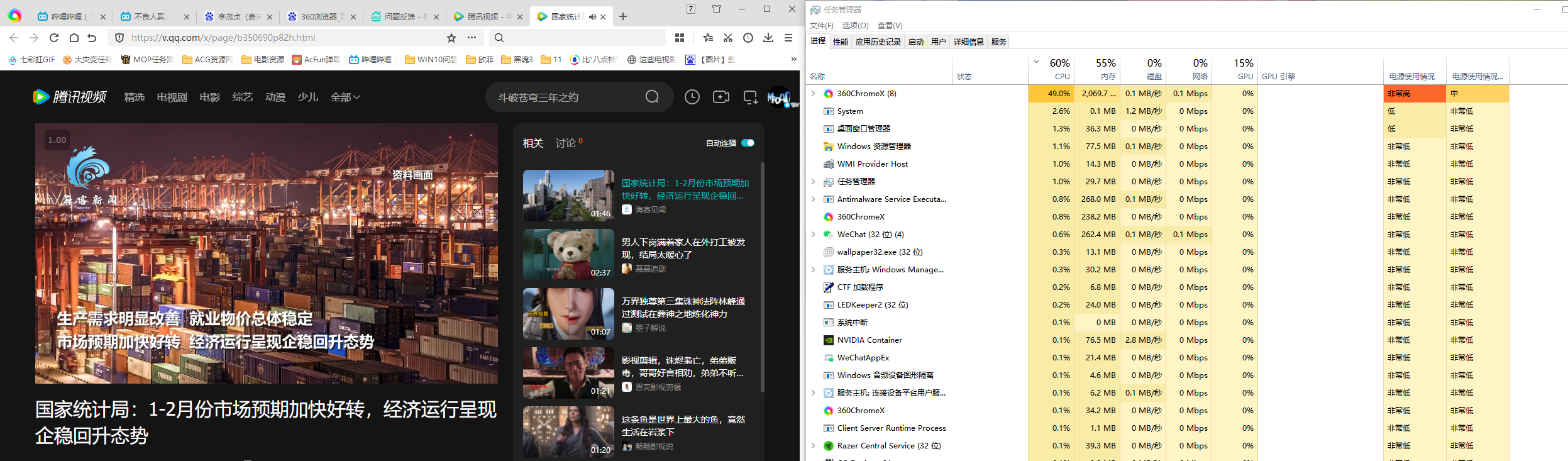Select the wallpaper32.exe process row
The height and width of the screenshot is (461, 1568).
coord(1157,252)
